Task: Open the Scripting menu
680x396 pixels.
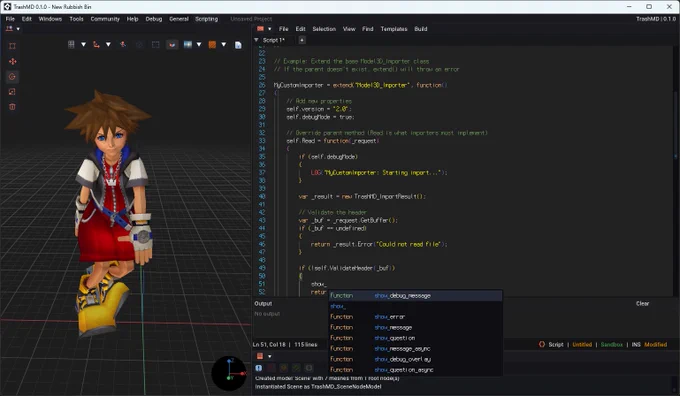Action: coord(206,19)
